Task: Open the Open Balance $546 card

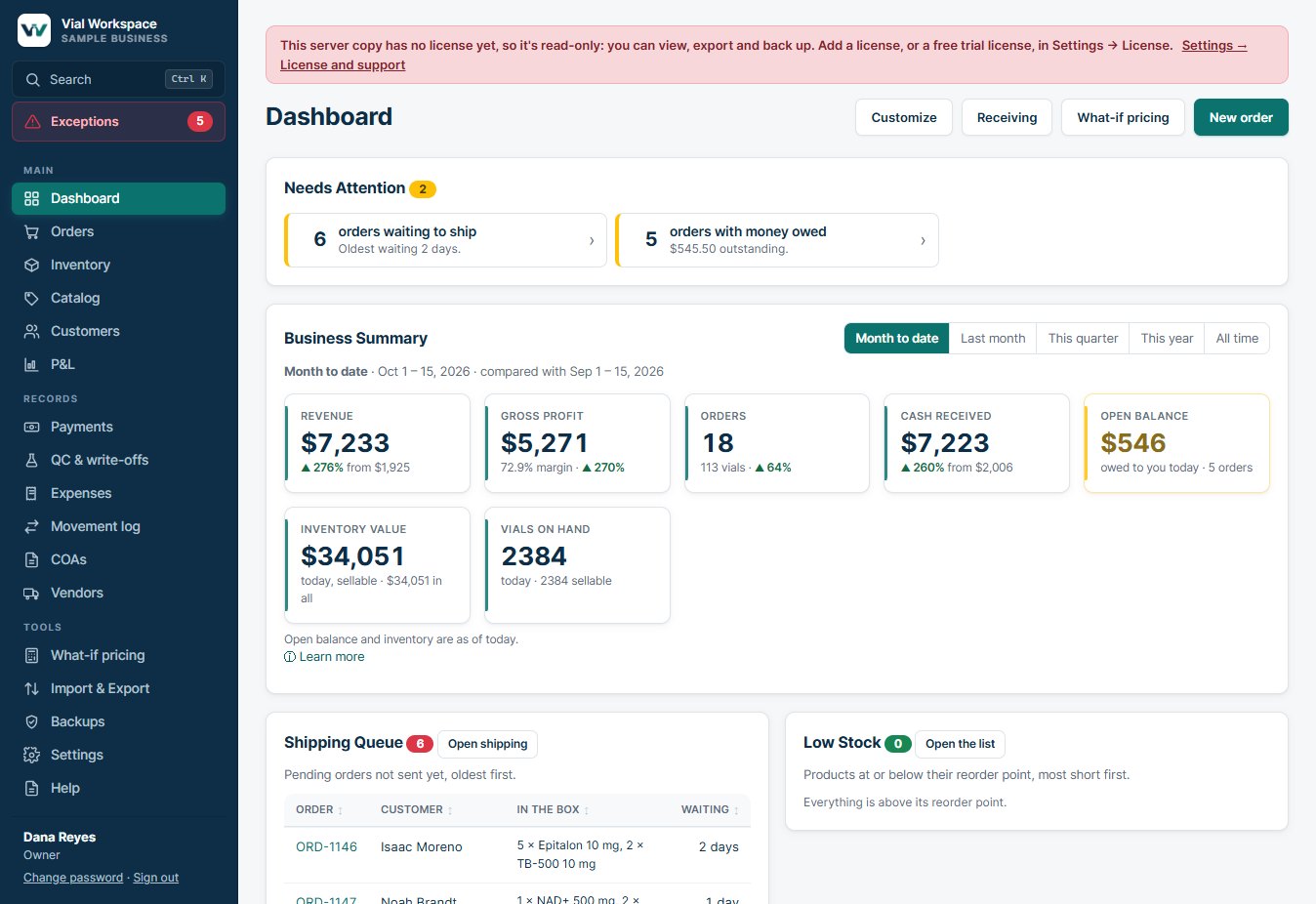Action: point(1176,443)
